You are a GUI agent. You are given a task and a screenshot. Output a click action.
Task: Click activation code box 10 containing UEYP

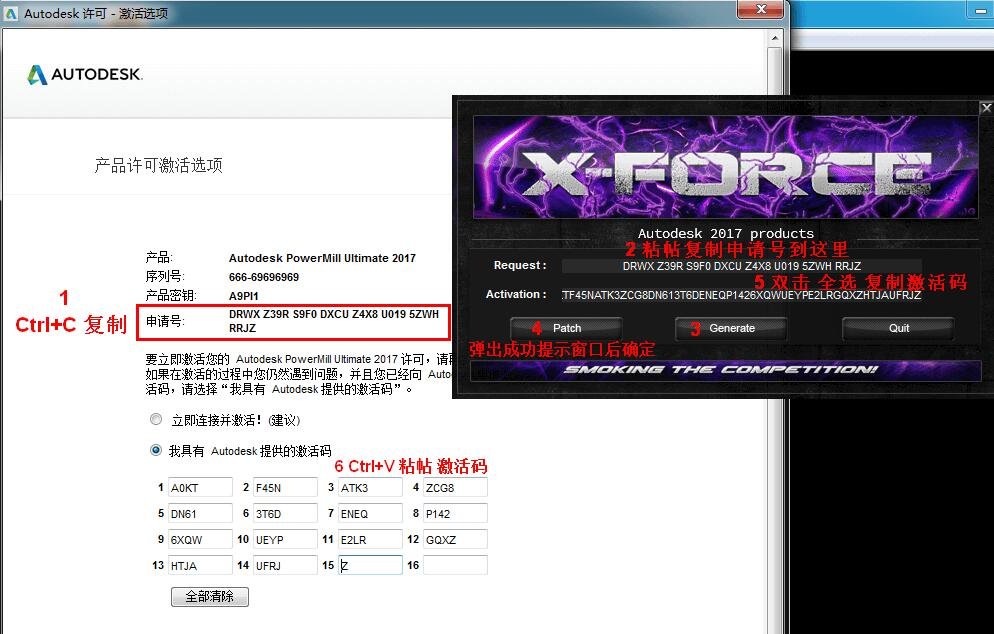(285, 540)
